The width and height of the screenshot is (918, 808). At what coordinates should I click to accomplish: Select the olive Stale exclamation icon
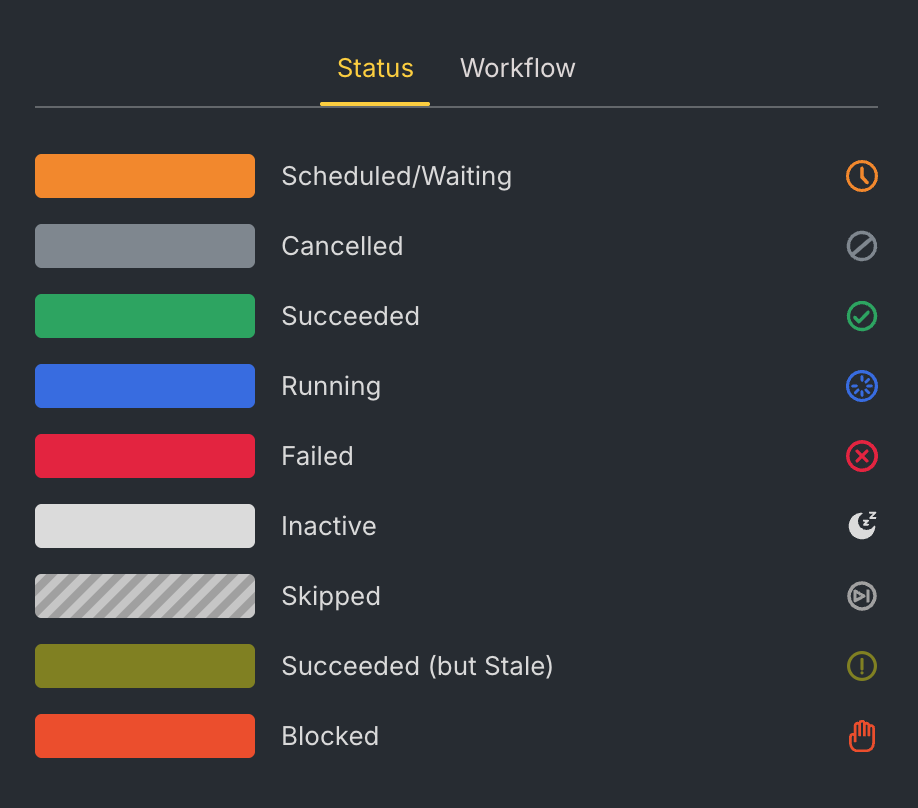(x=861, y=666)
